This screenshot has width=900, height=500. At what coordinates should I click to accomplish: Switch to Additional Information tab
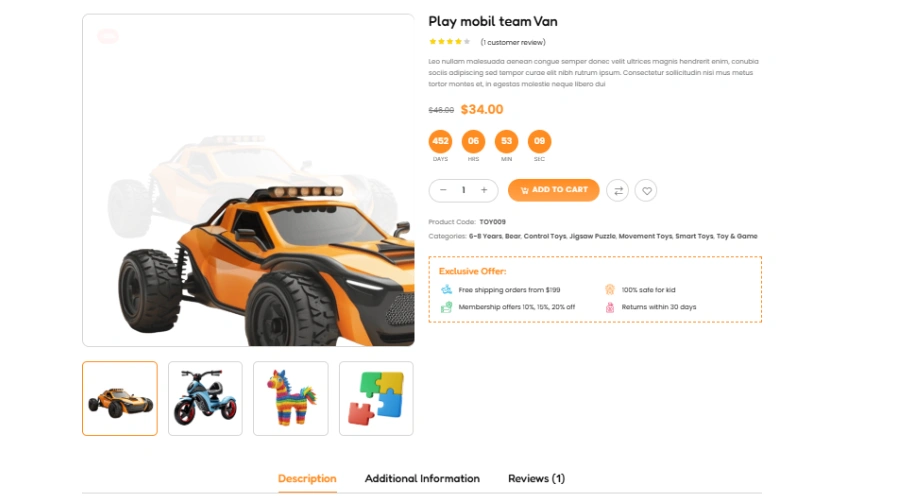(x=422, y=478)
